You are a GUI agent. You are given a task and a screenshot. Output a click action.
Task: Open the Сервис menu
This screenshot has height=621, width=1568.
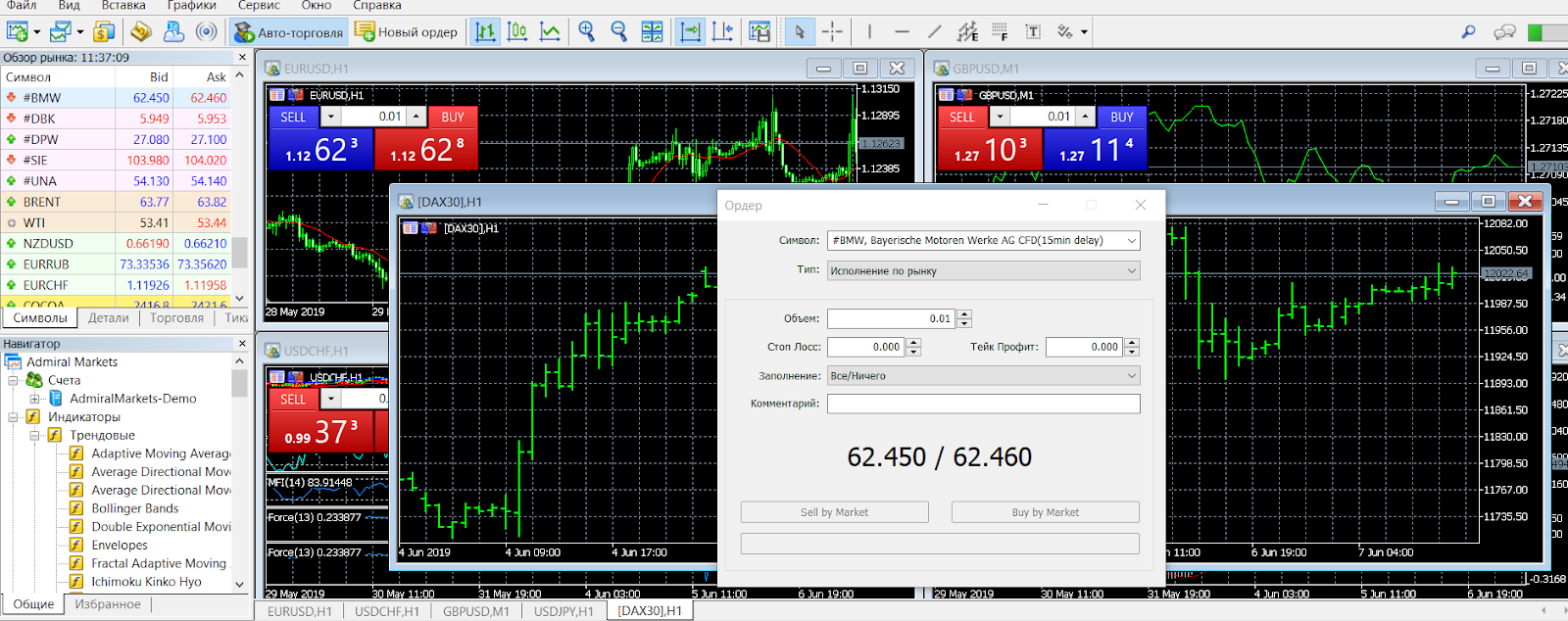259,6
